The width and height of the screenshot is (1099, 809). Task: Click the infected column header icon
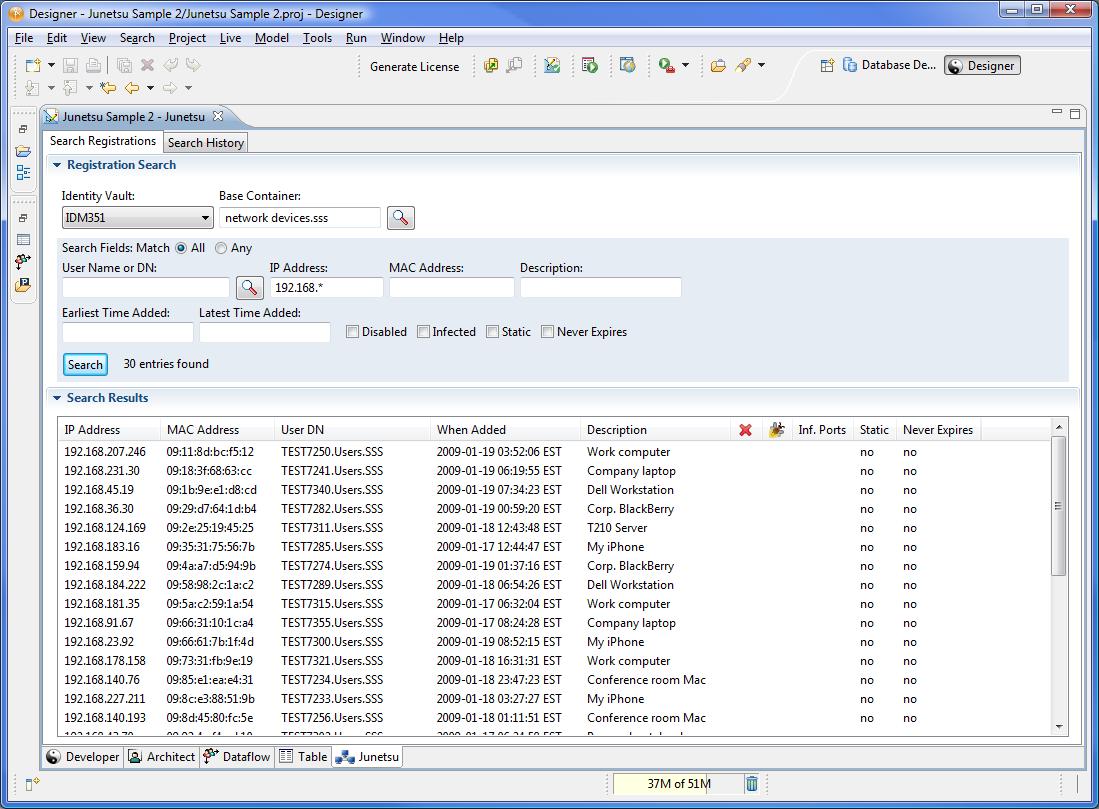(776, 430)
